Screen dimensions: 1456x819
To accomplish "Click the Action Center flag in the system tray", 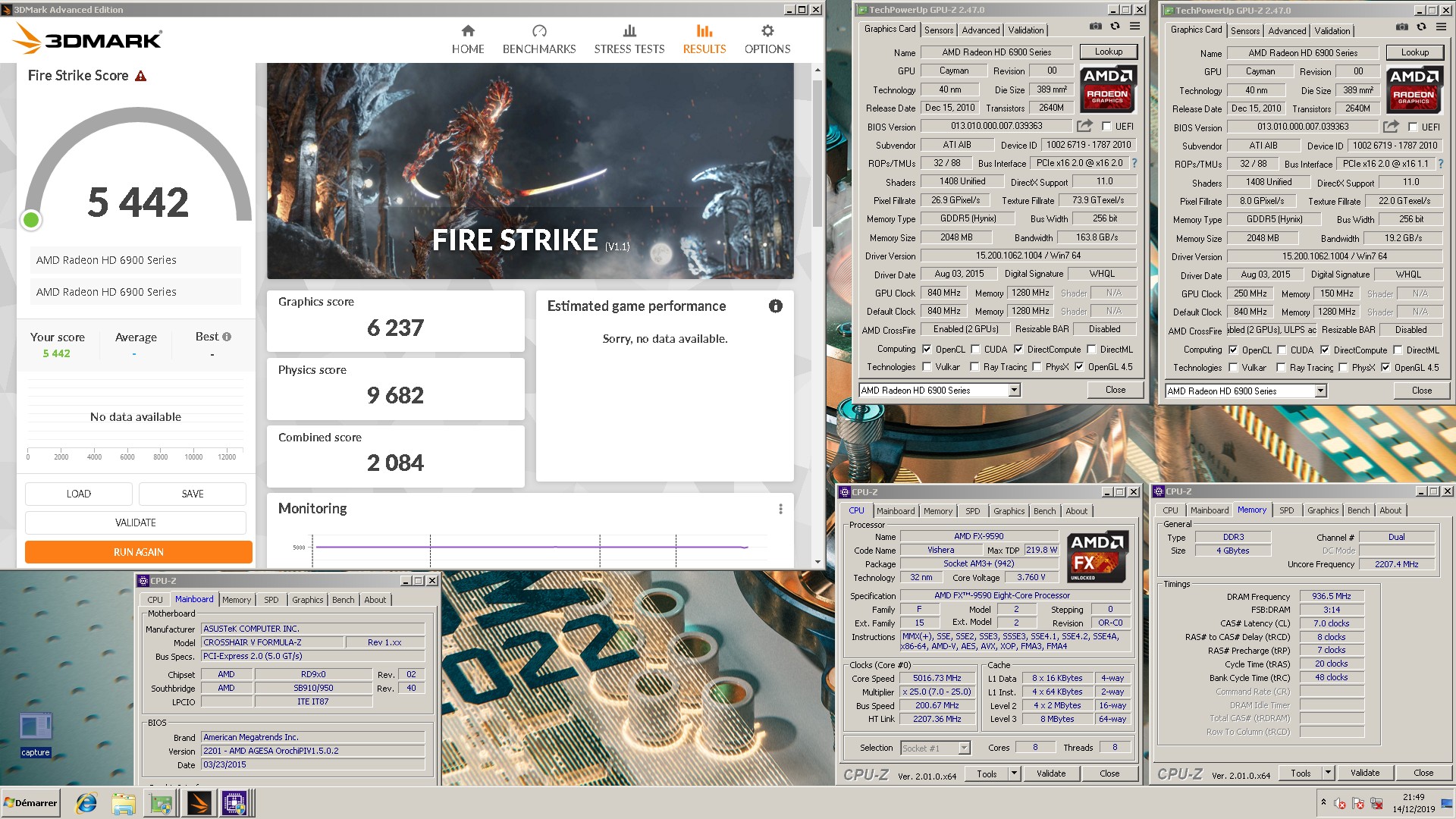I will [1358, 804].
